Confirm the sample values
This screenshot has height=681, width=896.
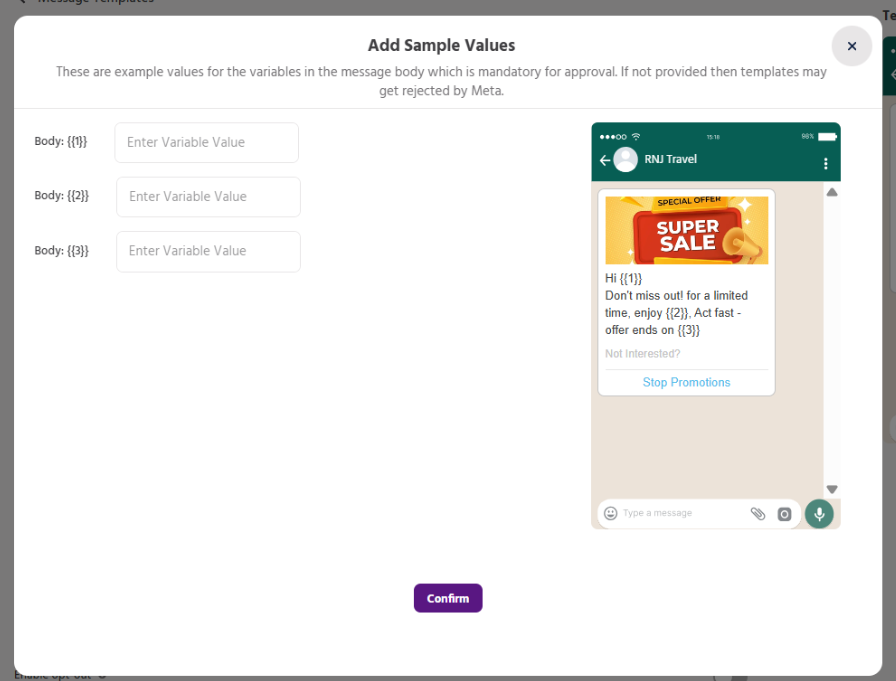[448, 598]
